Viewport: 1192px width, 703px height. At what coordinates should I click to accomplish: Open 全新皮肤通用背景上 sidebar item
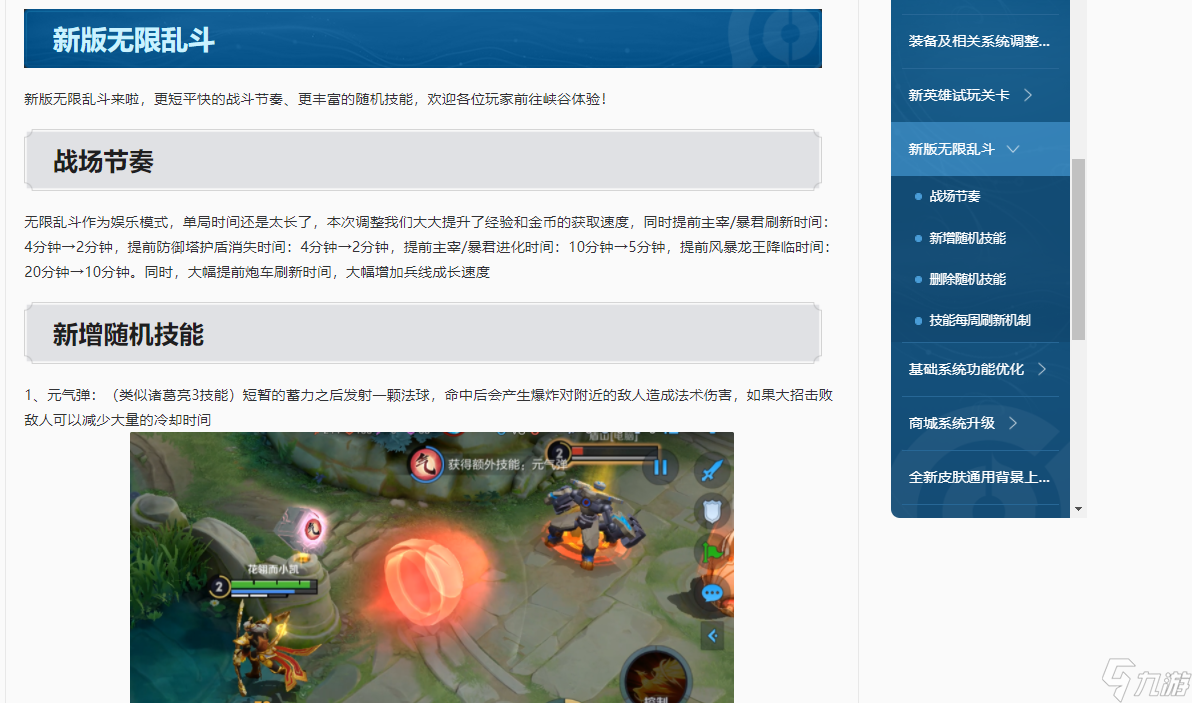(x=979, y=477)
